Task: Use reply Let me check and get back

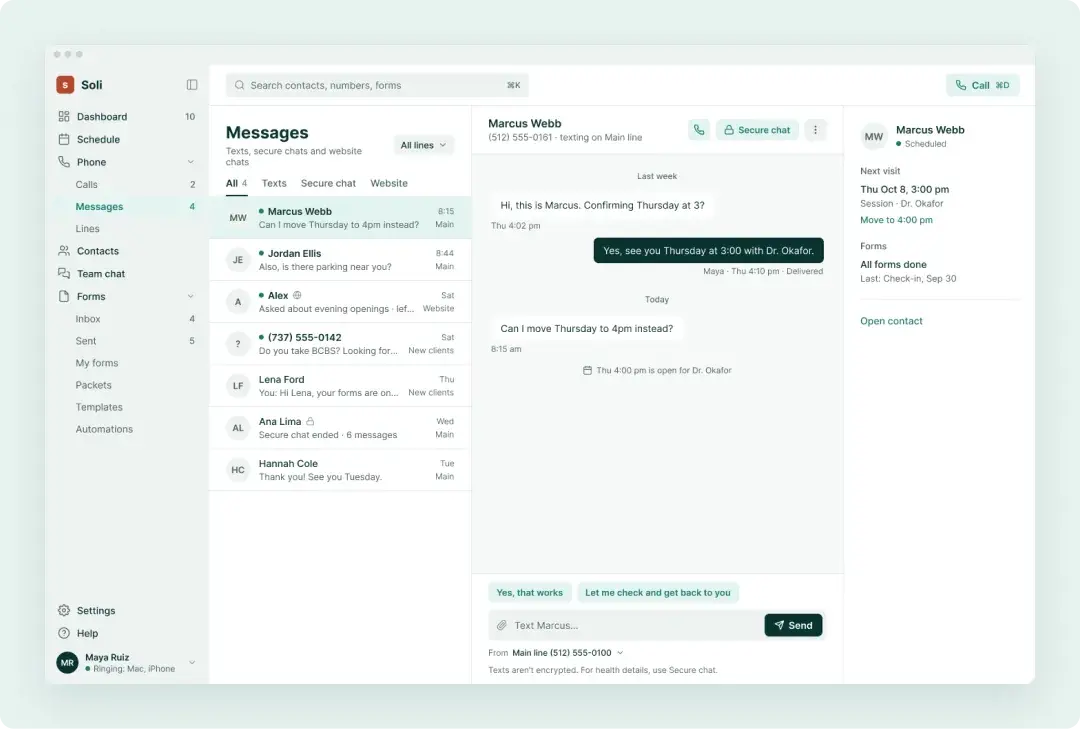Action: click(x=658, y=593)
